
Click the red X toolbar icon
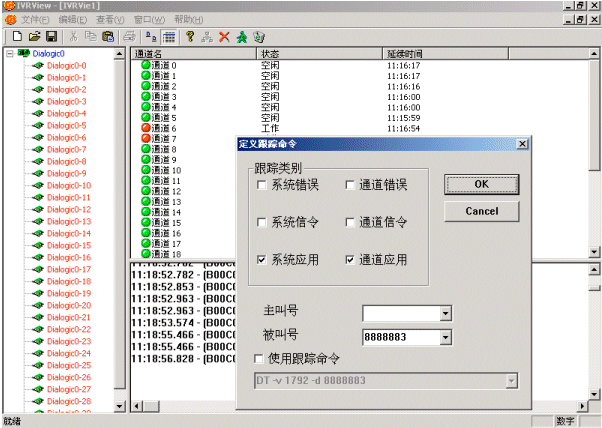[224, 36]
